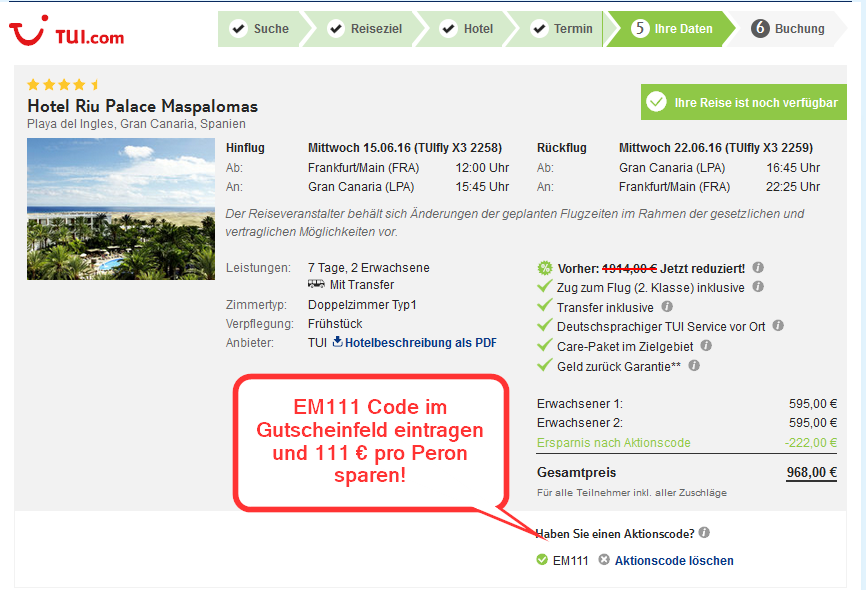Go to the Hotel step

(x=467, y=29)
